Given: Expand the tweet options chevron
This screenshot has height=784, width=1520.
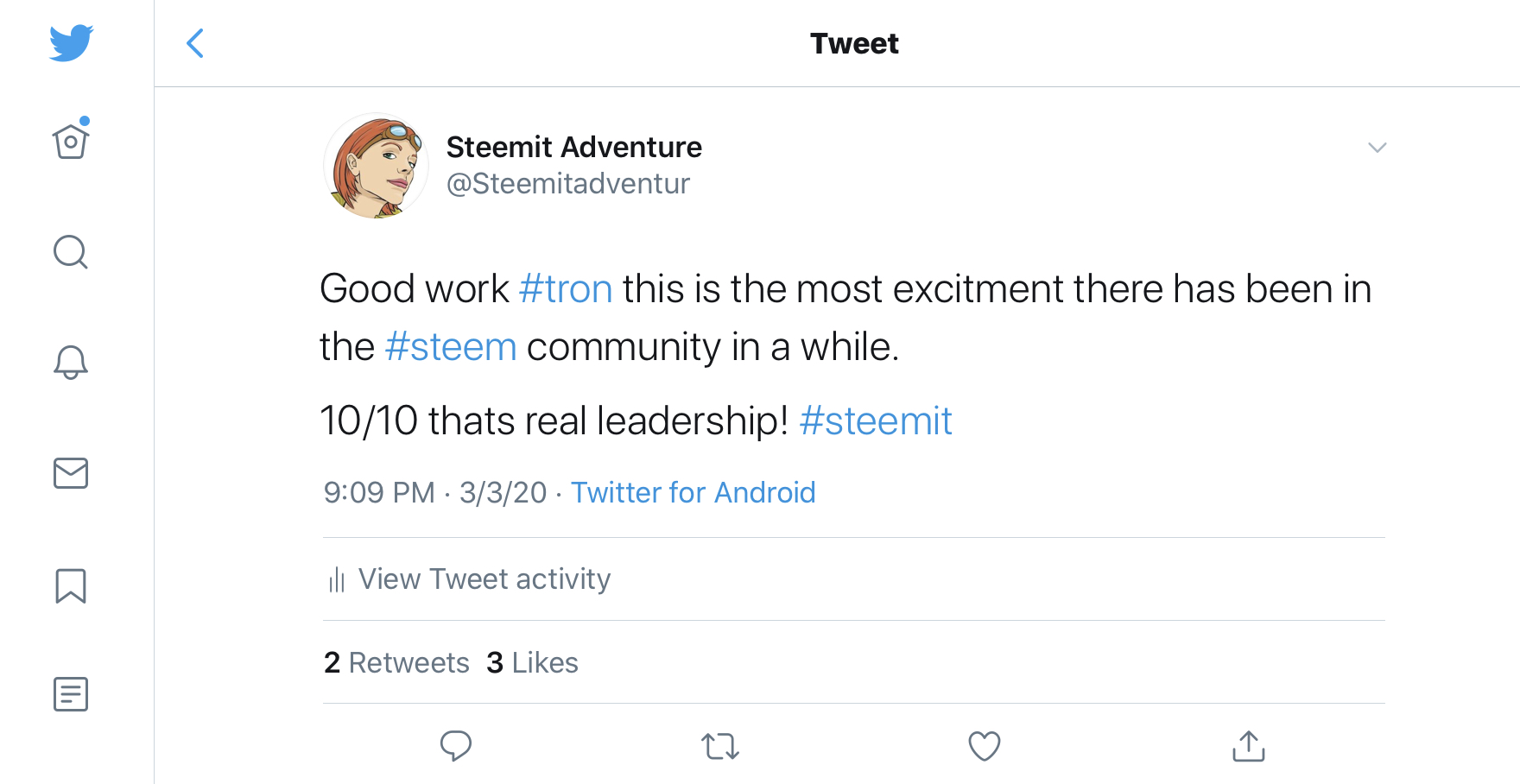Looking at the screenshot, I should (x=1377, y=148).
